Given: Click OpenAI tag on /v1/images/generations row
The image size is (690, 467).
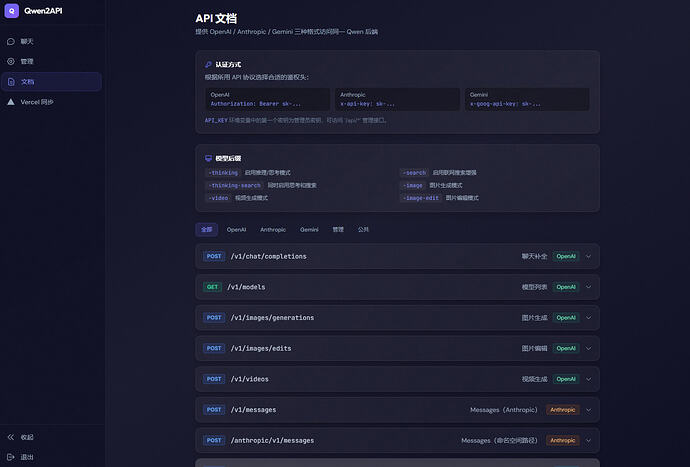Looking at the screenshot, I should (x=566, y=318).
